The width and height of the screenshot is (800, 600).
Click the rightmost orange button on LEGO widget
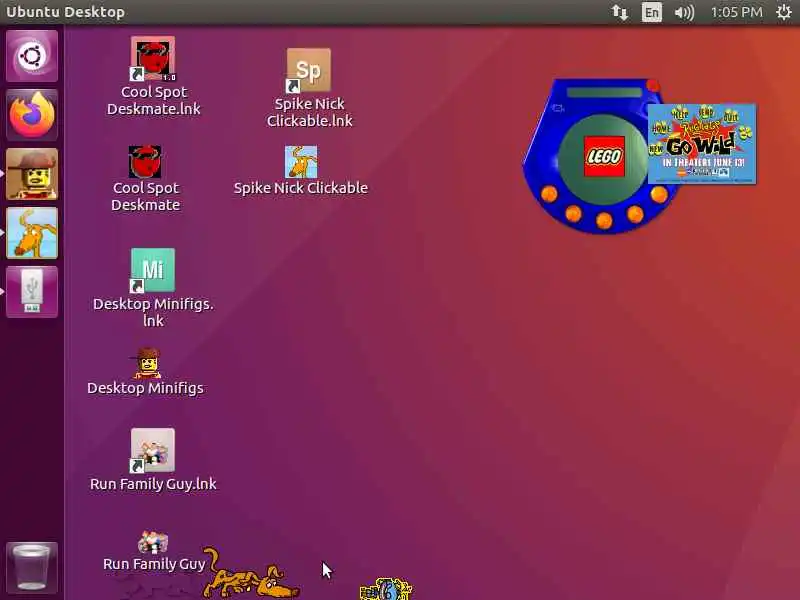[x=659, y=194]
